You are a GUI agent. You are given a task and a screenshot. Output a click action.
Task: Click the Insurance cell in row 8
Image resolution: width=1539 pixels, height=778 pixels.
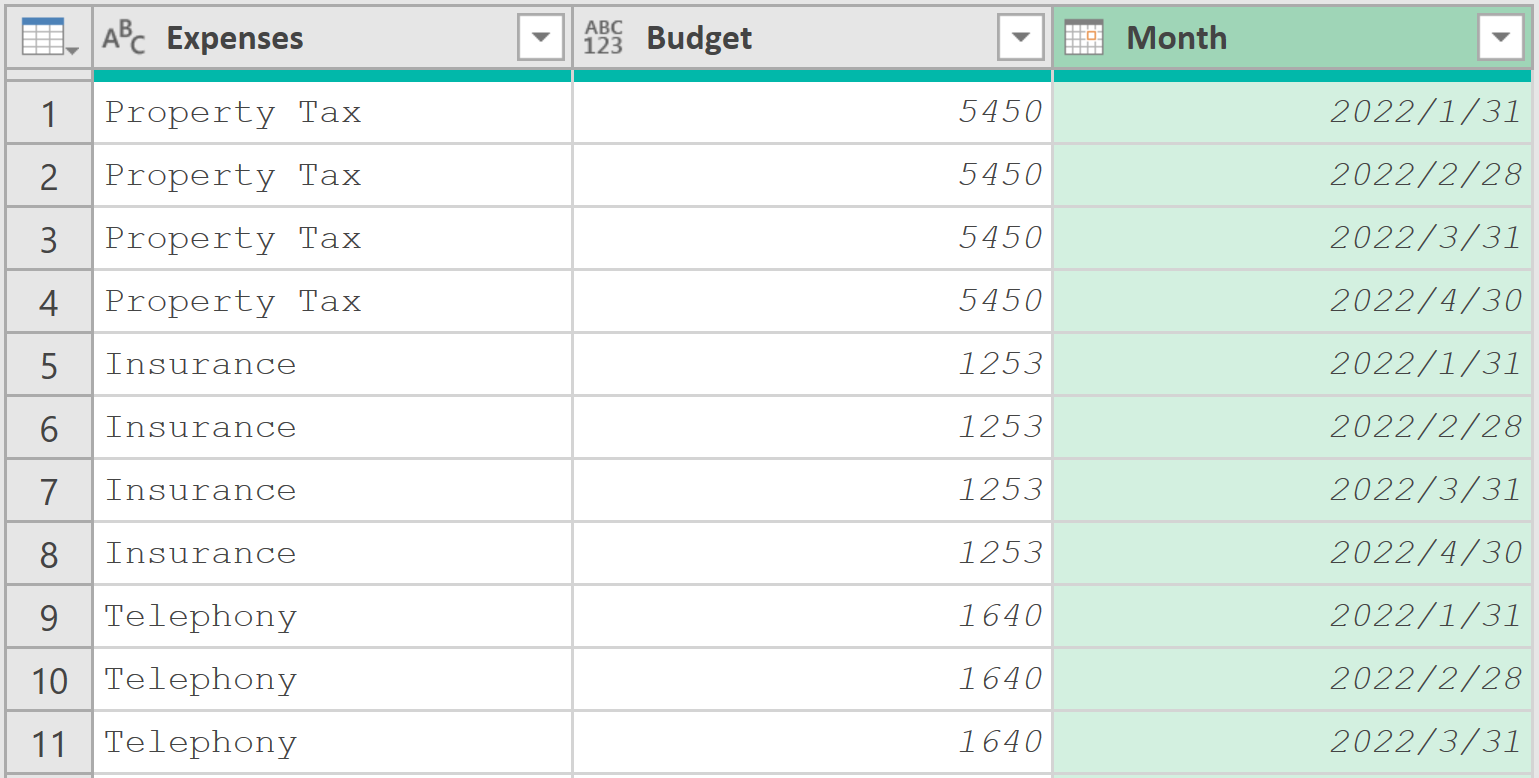[333, 554]
